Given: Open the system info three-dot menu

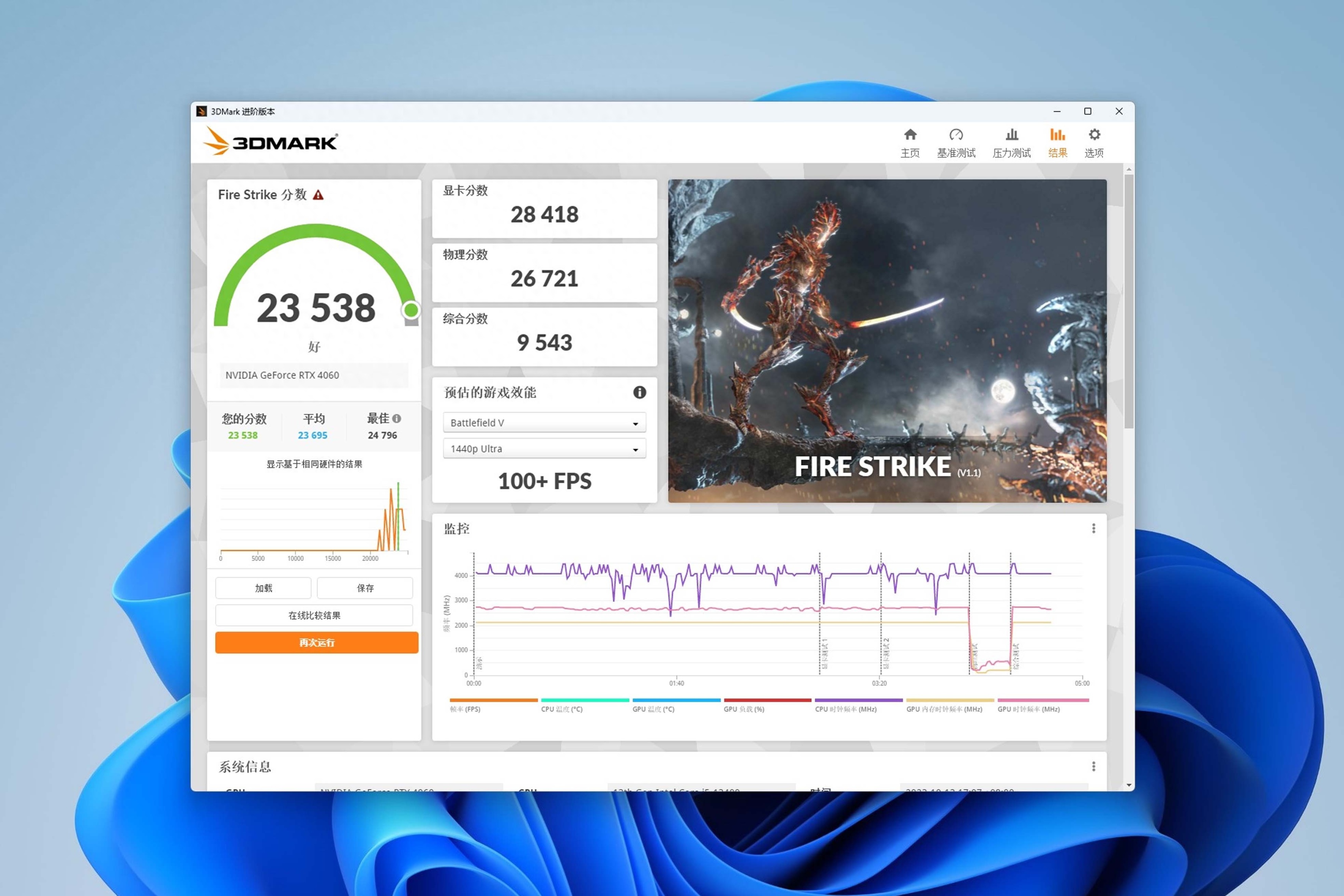Looking at the screenshot, I should tap(1093, 766).
